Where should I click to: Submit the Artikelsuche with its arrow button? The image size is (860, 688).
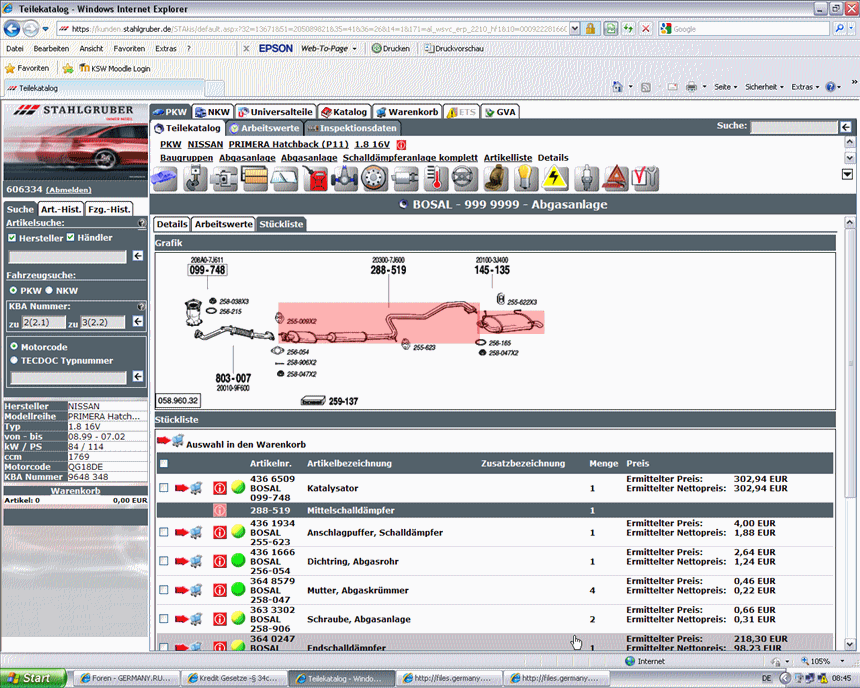(138, 256)
